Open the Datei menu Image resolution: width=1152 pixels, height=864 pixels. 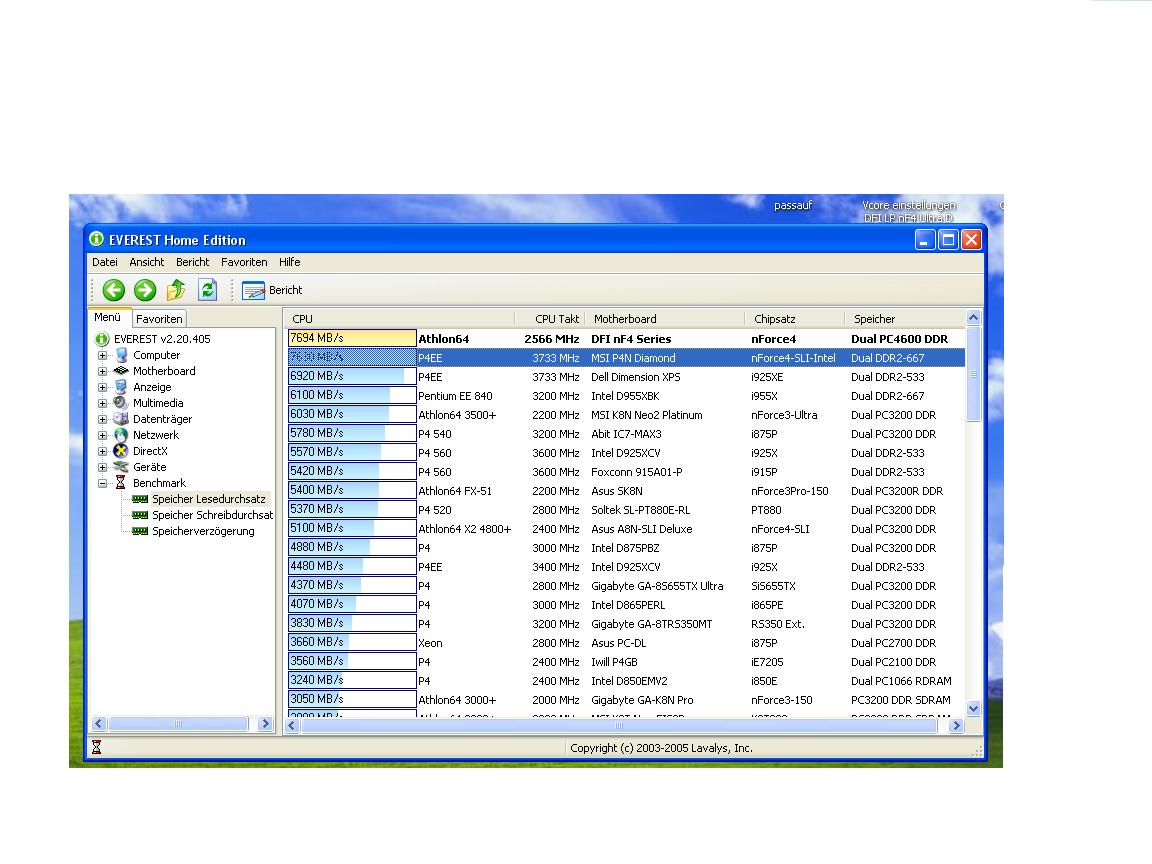104,262
